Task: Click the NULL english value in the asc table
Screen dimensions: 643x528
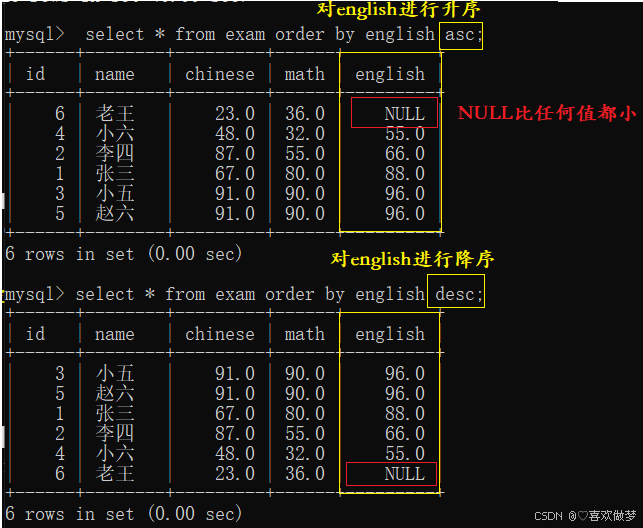Action: [405, 114]
